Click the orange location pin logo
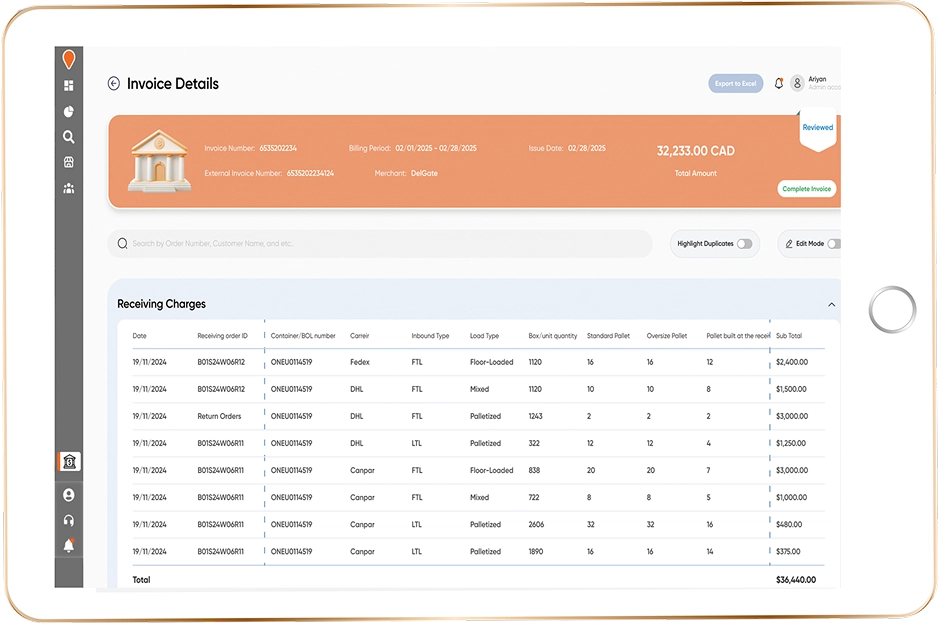The height and width of the screenshot is (624, 939). tap(69, 59)
